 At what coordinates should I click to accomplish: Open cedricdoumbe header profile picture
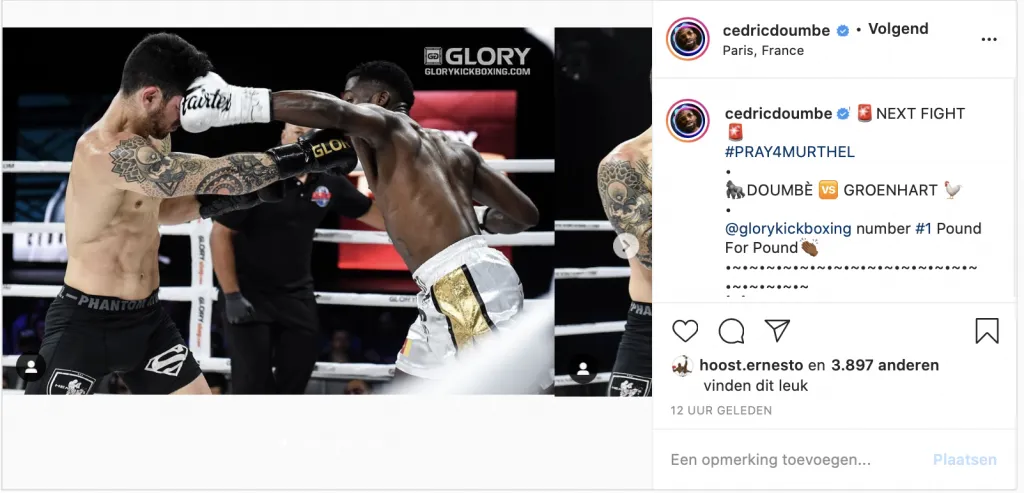[688, 39]
